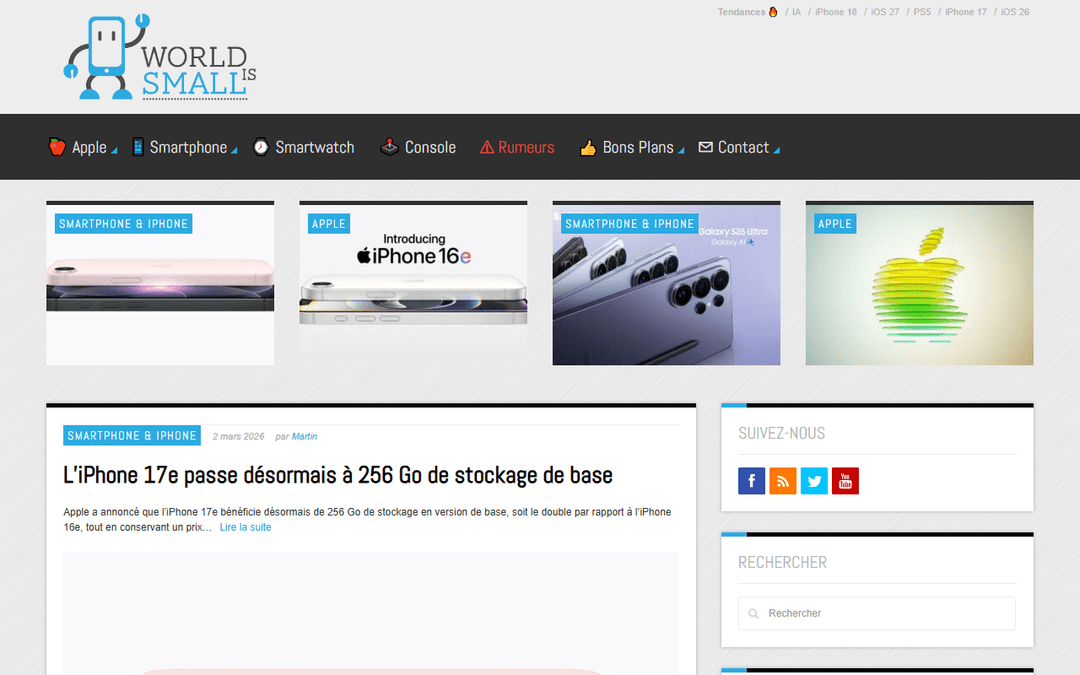Image resolution: width=1080 pixels, height=675 pixels.
Task: Click the envelope icon beside Contact
Action: (x=705, y=147)
